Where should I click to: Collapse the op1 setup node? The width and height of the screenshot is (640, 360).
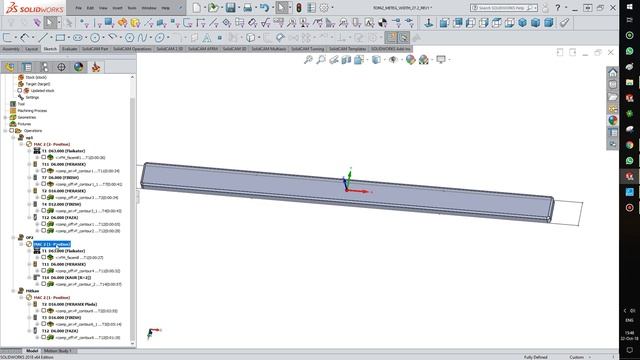13,138
